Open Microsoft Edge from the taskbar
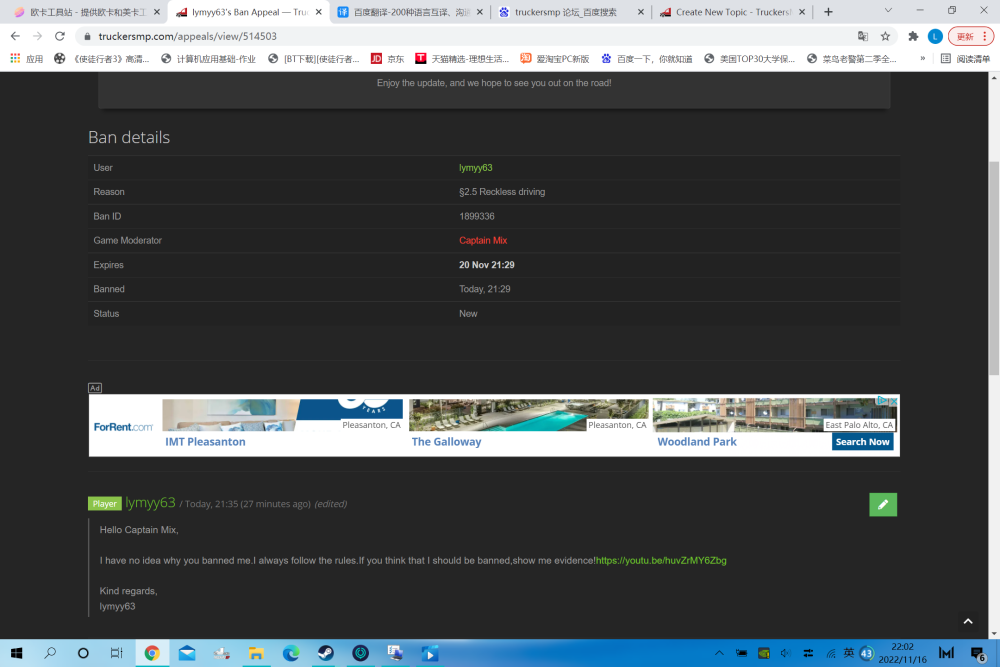The width and height of the screenshot is (1000, 667). (x=290, y=653)
